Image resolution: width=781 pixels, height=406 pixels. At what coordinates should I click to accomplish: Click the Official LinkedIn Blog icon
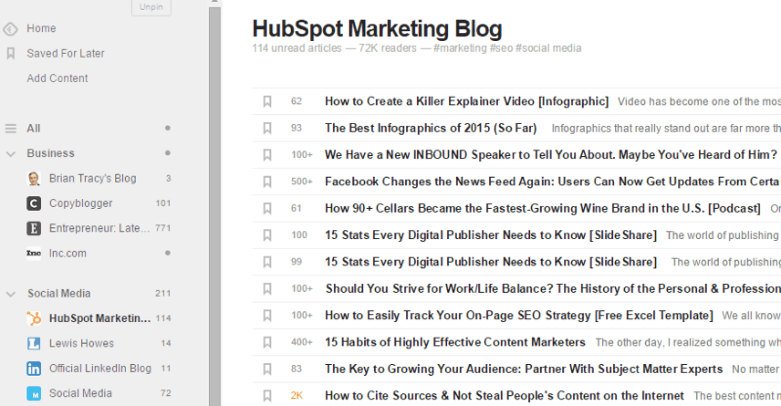coord(33,368)
